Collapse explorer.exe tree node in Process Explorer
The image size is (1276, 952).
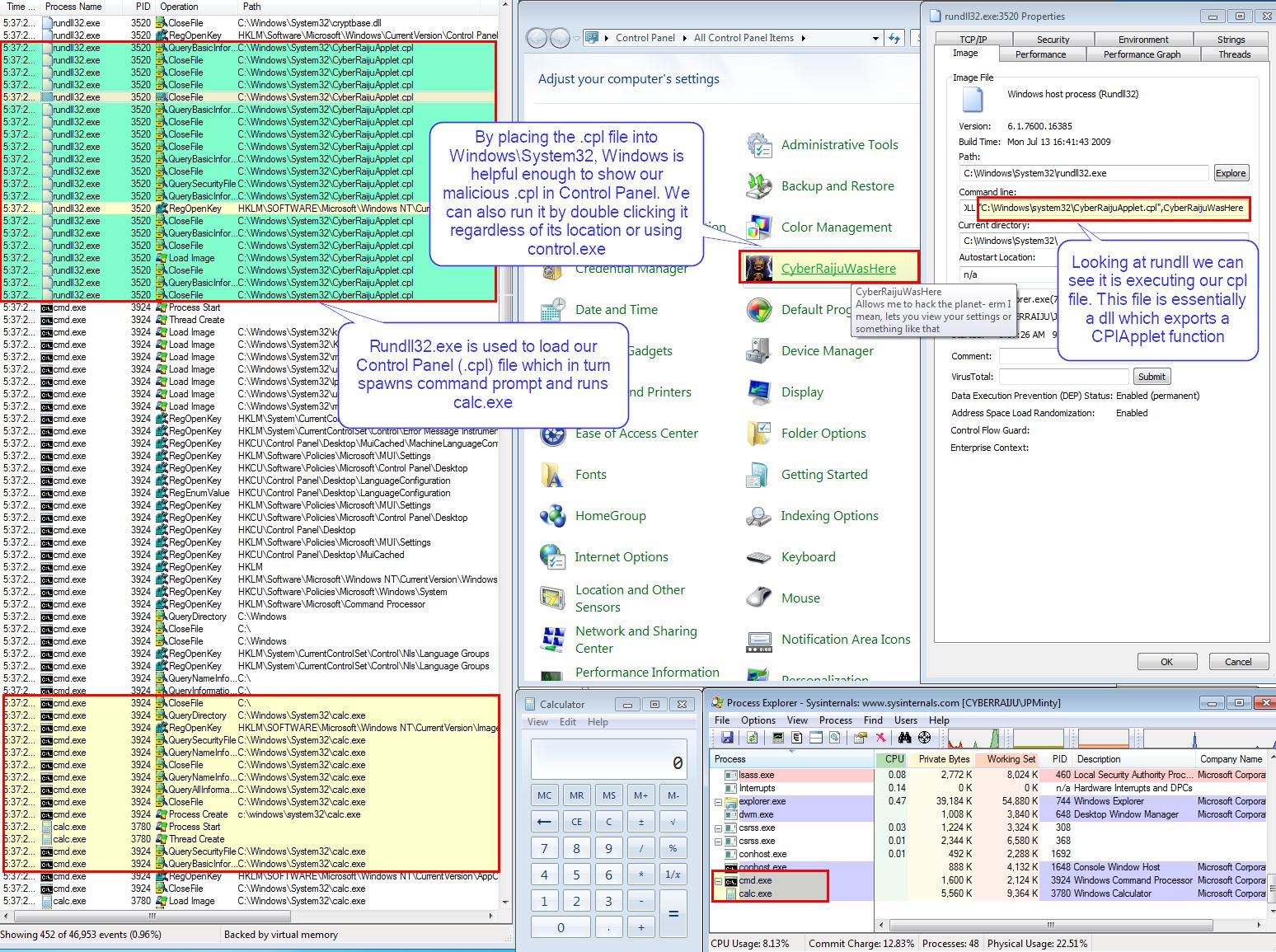click(718, 801)
